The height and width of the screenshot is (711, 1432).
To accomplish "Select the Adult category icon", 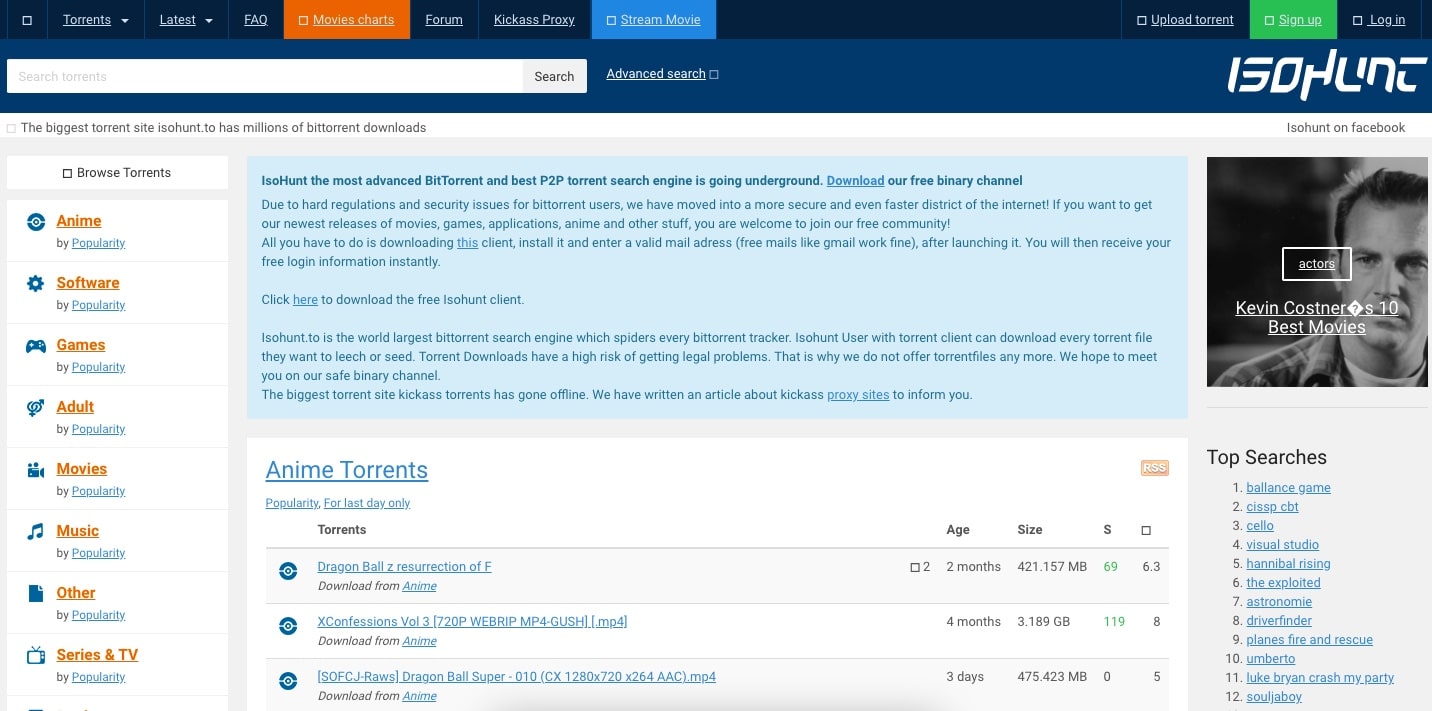I will coord(36,407).
